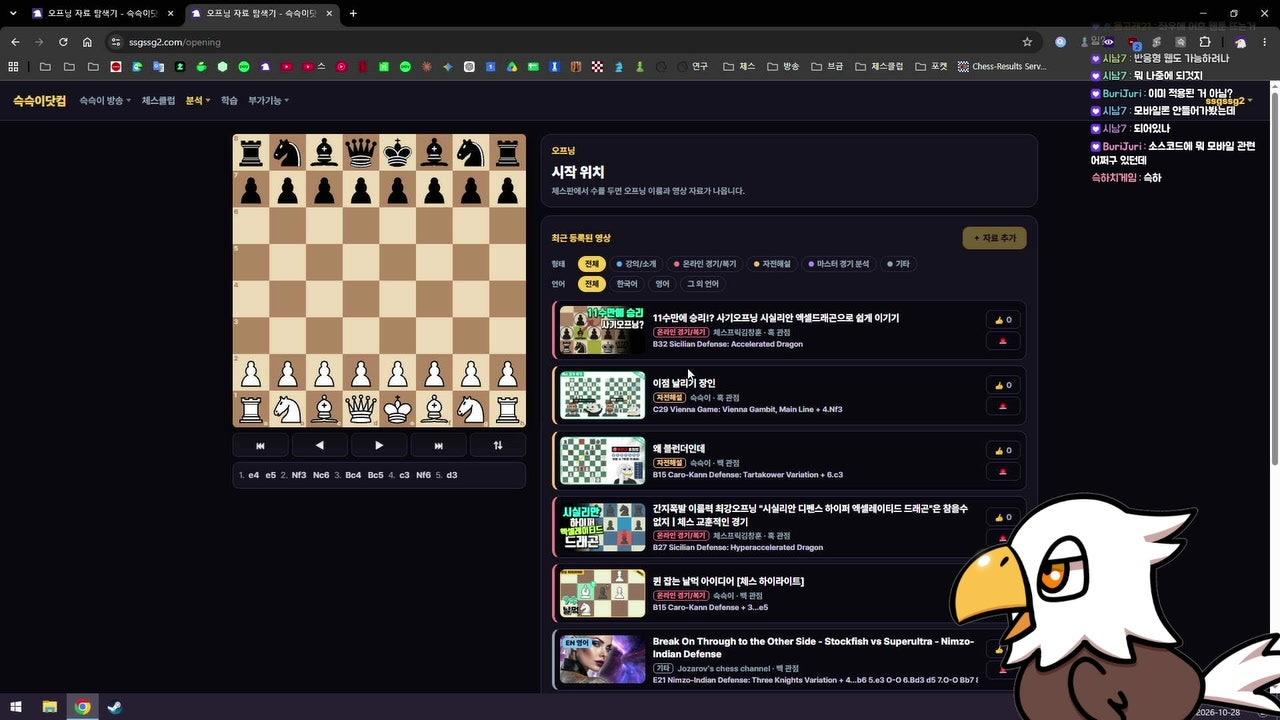
Task: Filter videos by 온라인 경기/복기
Action: click(x=705, y=264)
